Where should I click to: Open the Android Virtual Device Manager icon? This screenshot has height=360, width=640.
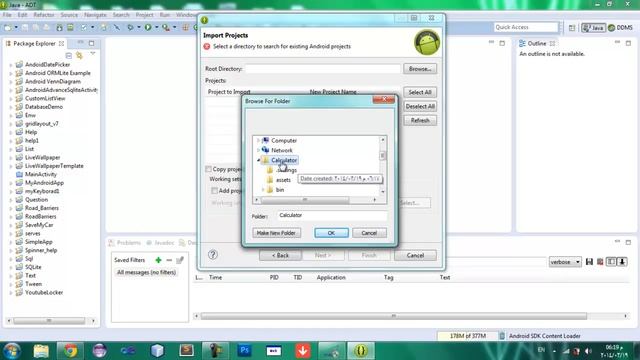pyautogui.click(x=70, y=27)
